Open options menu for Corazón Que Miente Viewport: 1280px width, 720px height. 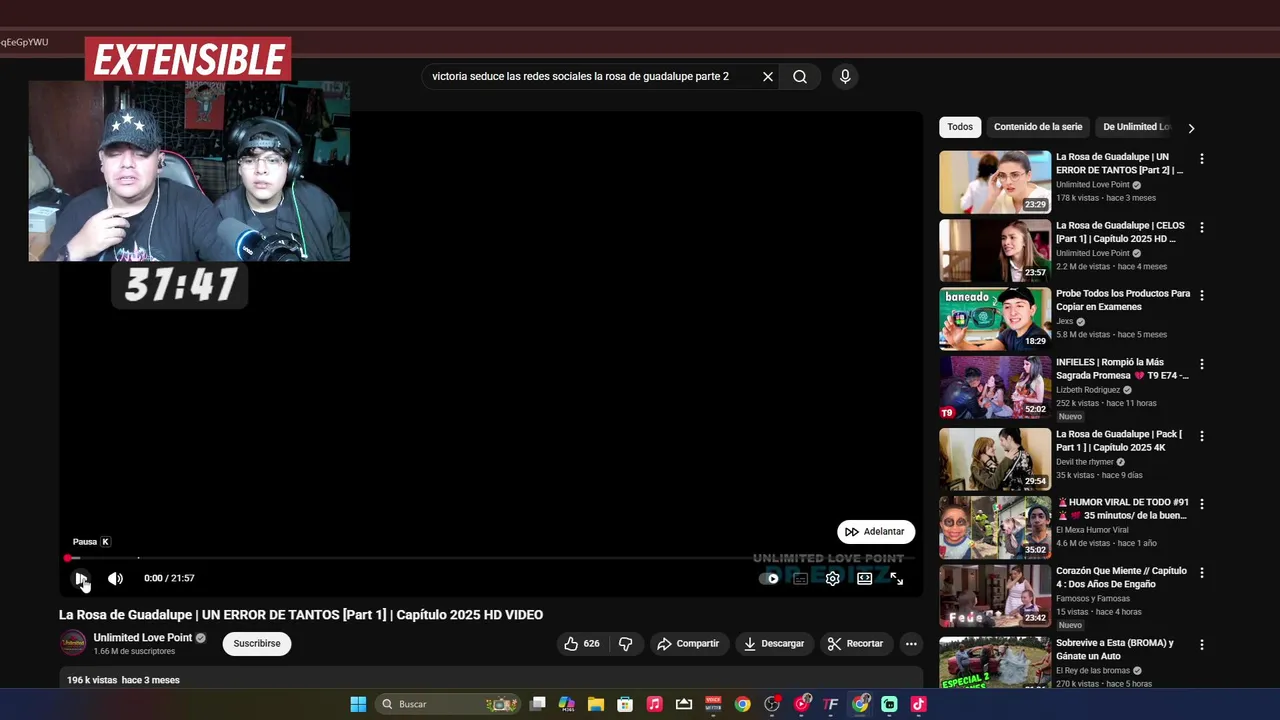(x=1202, y=572)
